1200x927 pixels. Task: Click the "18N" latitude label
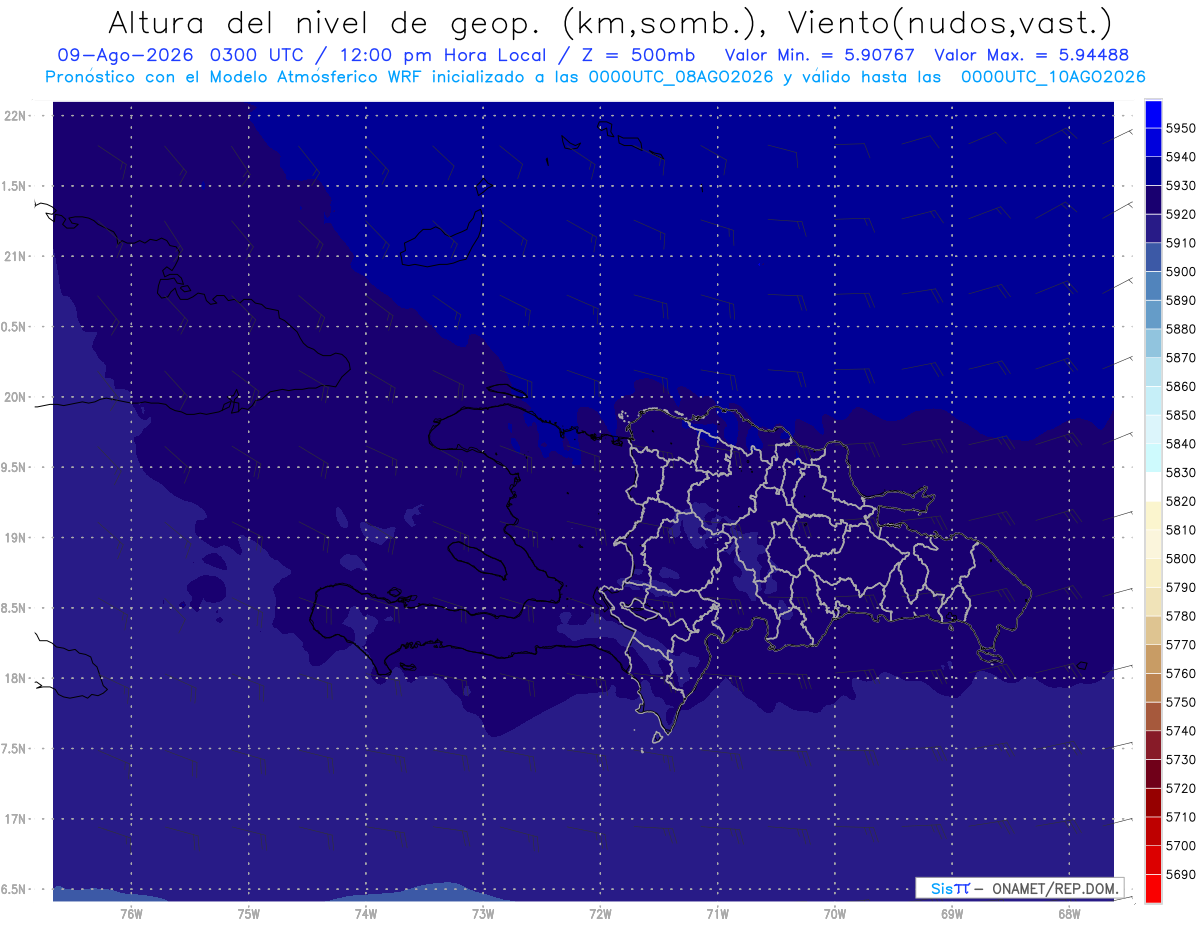(x=14, y=678)
